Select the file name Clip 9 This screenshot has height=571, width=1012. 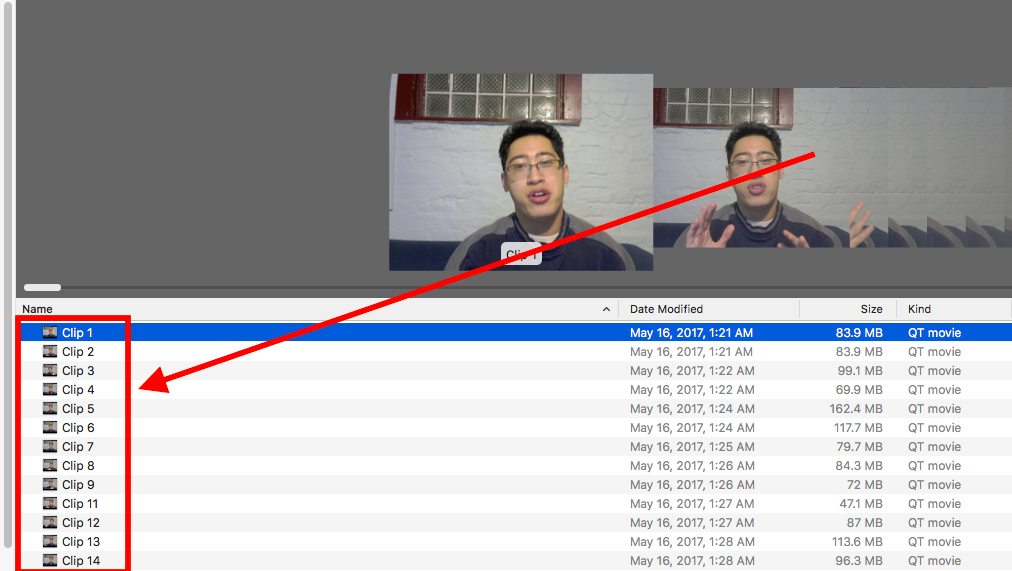click(78, 484)
